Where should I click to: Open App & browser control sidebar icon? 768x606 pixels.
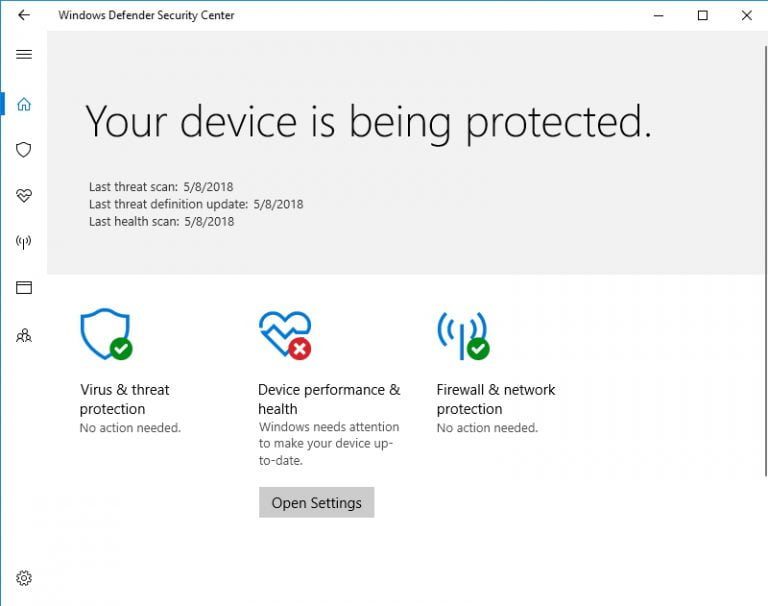pos(24,288)
